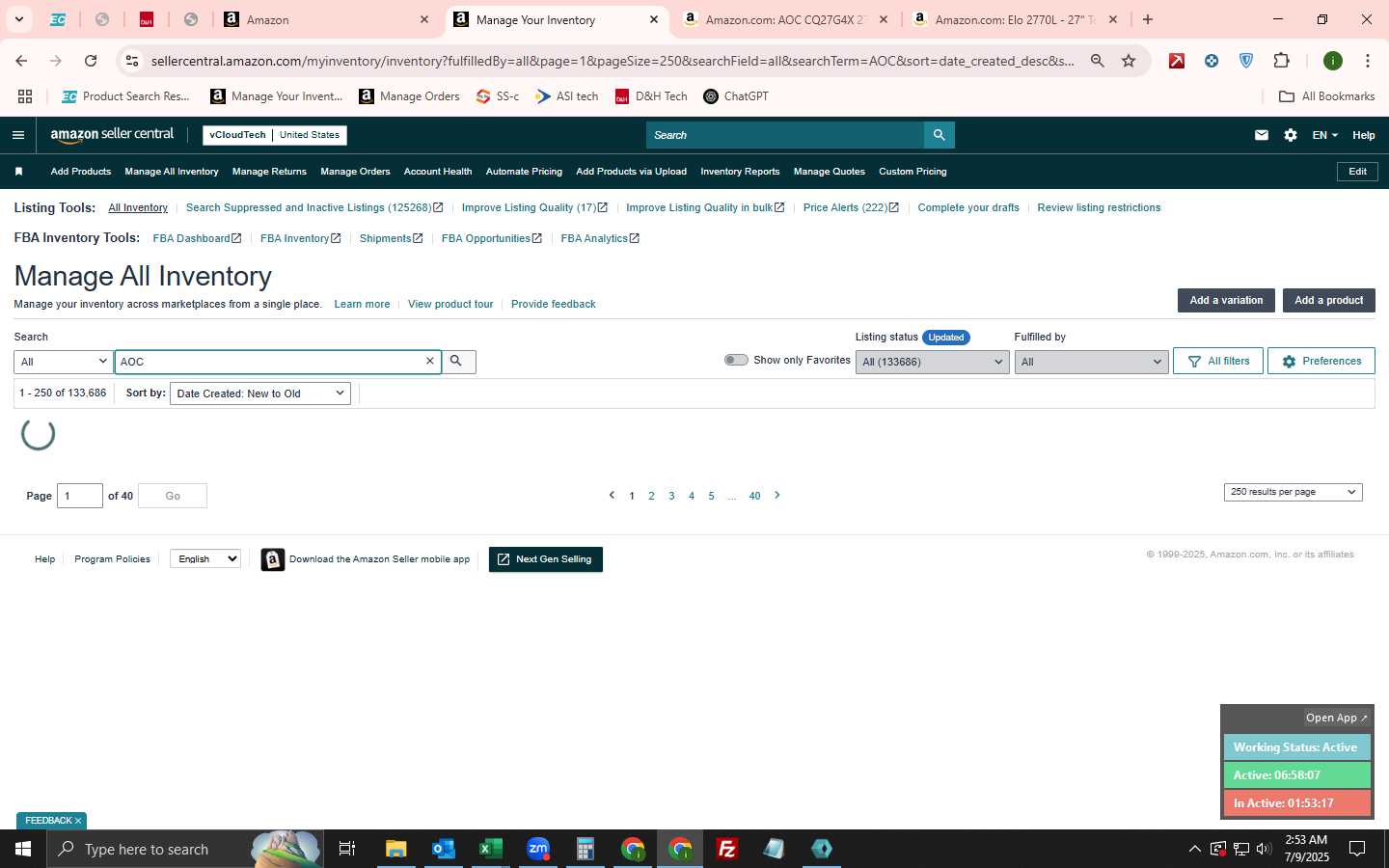1389x868 pixels.
Task: Go to previous page arrow in pagination
Action: pos(612,496)
